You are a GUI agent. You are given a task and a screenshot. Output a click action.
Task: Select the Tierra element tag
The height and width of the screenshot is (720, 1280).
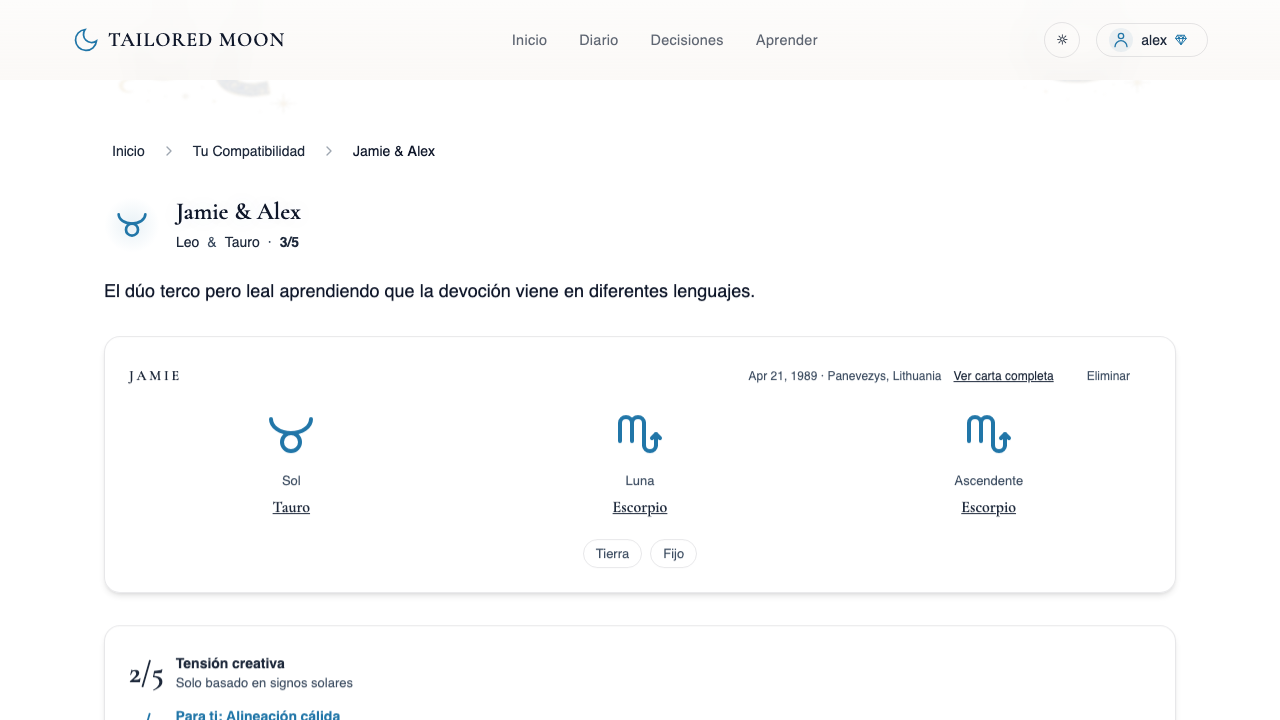coord(612,553)
